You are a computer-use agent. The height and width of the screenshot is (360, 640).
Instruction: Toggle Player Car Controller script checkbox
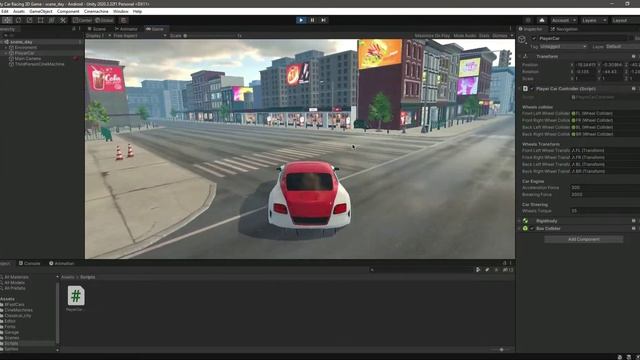coord(531,89)
